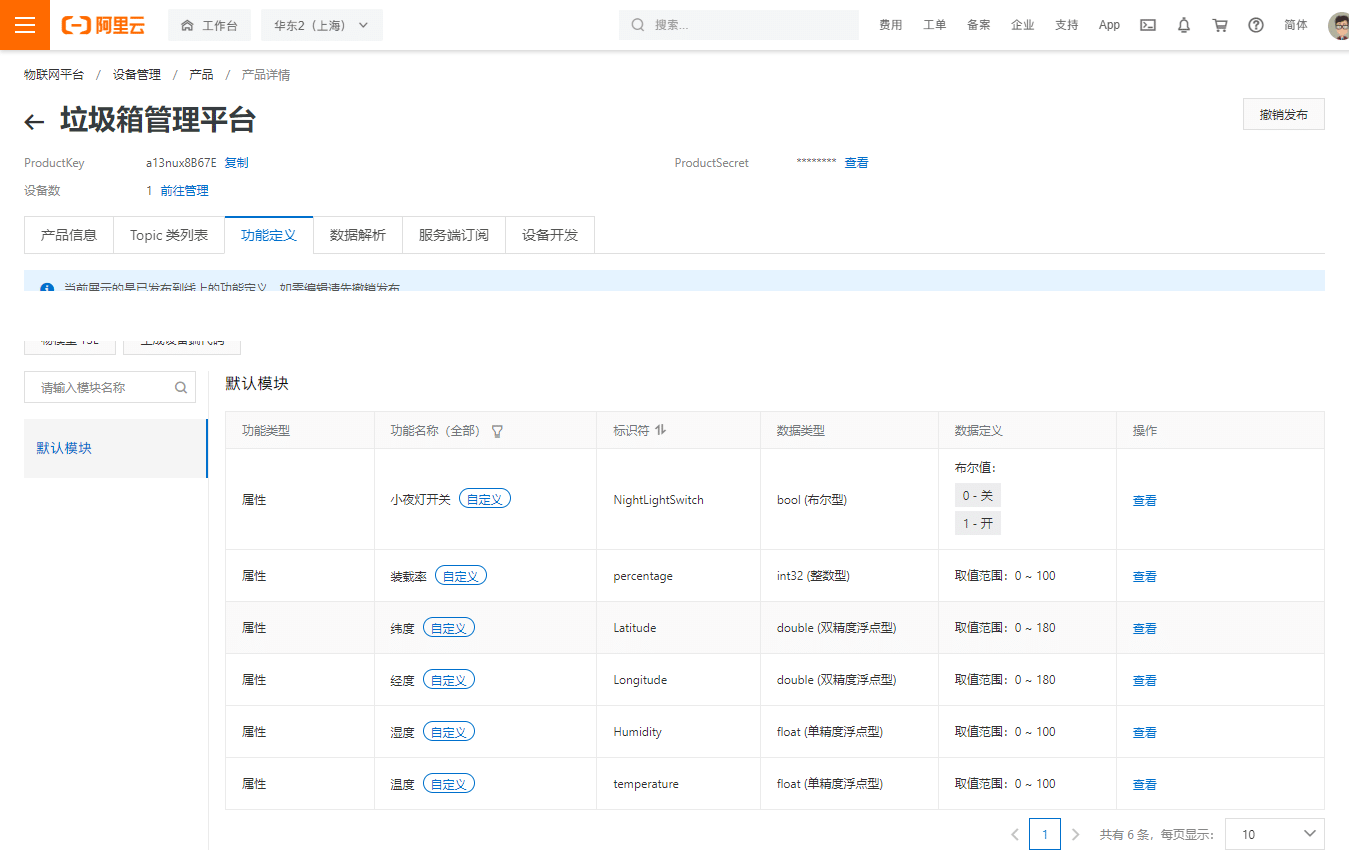Open the notification bell
Viewport: 1349px width, 865px height.
1184,25
